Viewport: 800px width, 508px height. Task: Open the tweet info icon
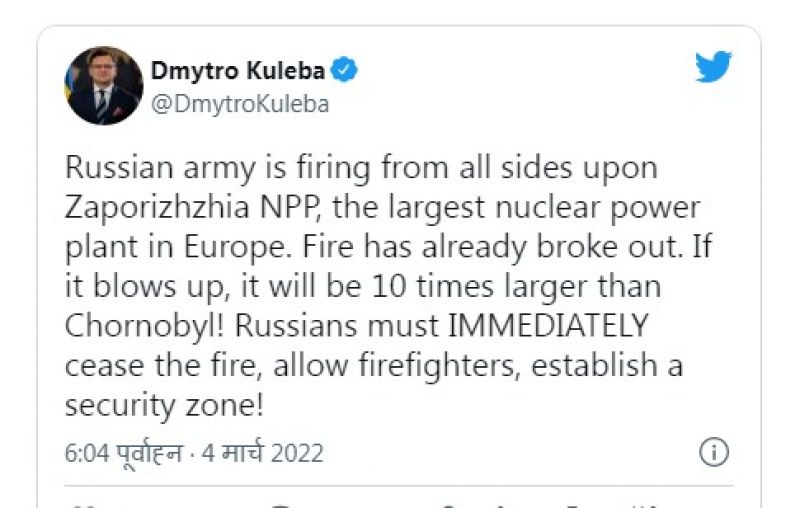pyautogui.click(x=713, y=452)
